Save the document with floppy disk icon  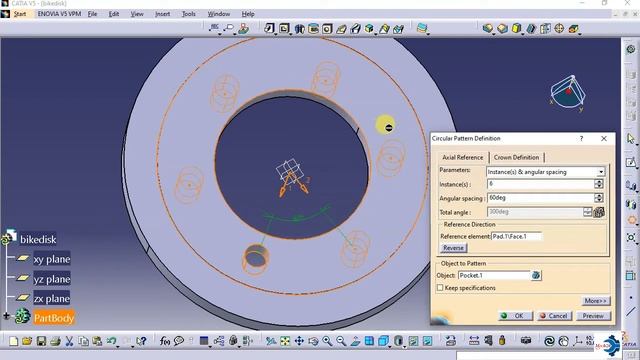click(41, 341)
